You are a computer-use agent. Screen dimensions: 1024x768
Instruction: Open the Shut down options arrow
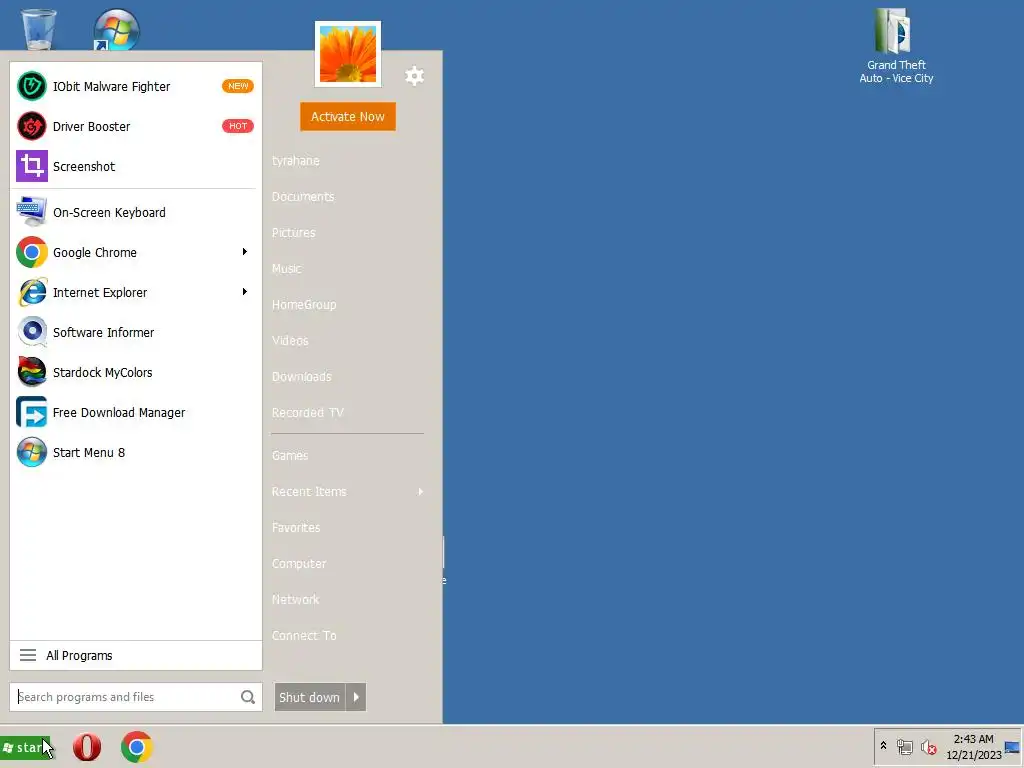pos(356,697)
